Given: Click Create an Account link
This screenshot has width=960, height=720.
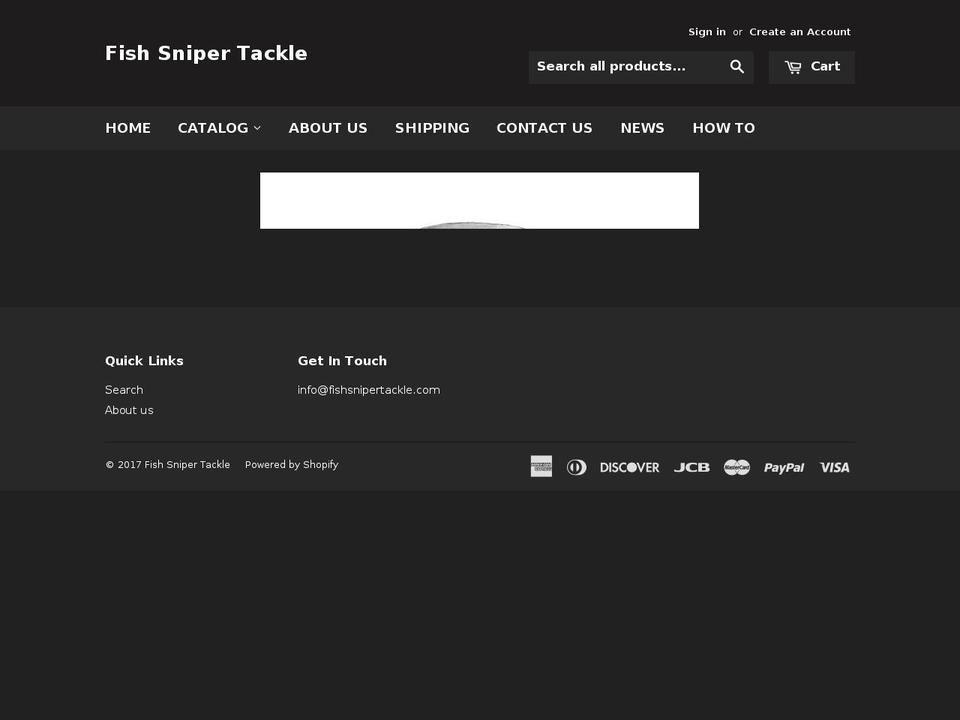Looking at the screenshot, I should point(800,32).
